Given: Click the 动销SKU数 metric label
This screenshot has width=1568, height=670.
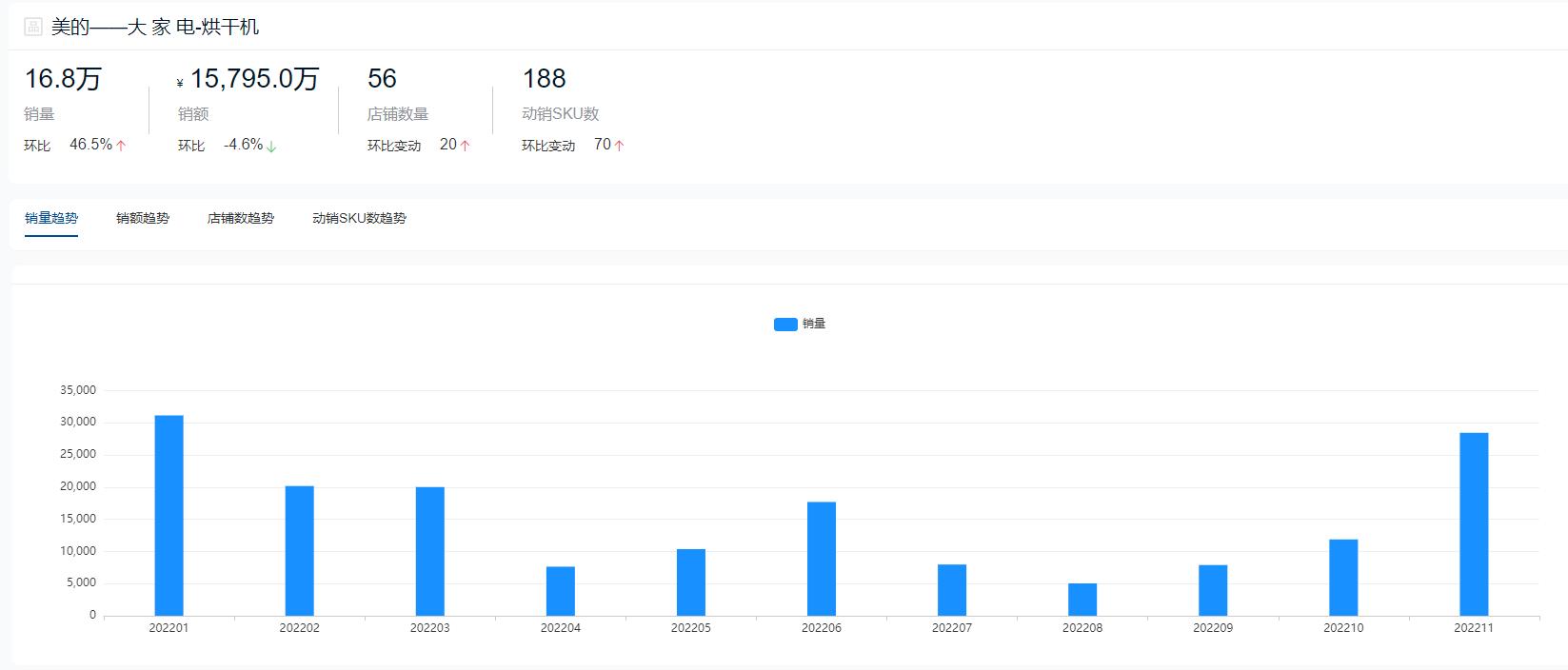Looking at the screenshot, I should pos(561,114).
